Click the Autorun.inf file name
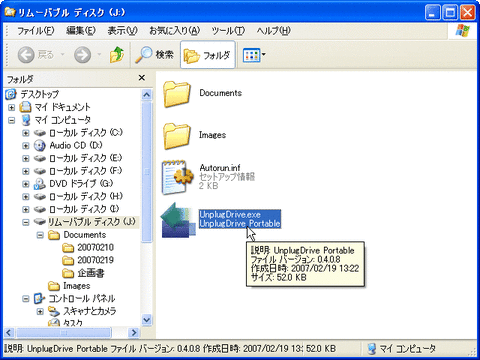480x360 pixels. (220, 168)
